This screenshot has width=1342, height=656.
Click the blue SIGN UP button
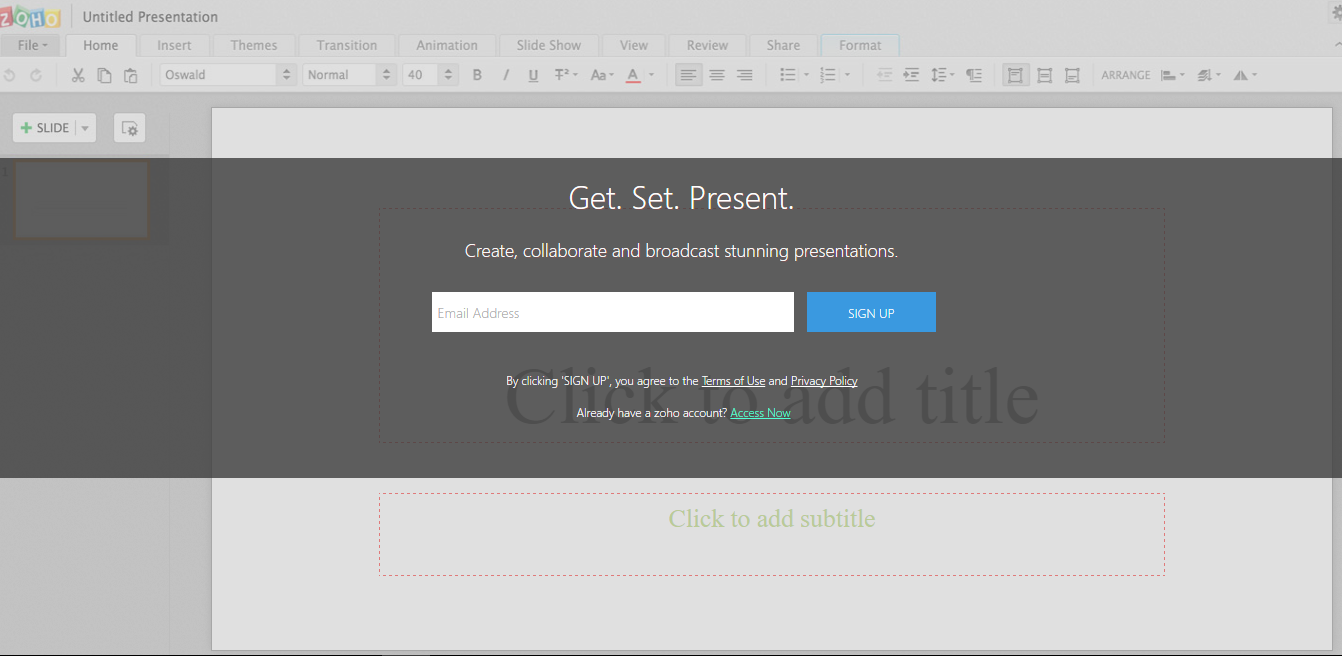coord(871,312)
